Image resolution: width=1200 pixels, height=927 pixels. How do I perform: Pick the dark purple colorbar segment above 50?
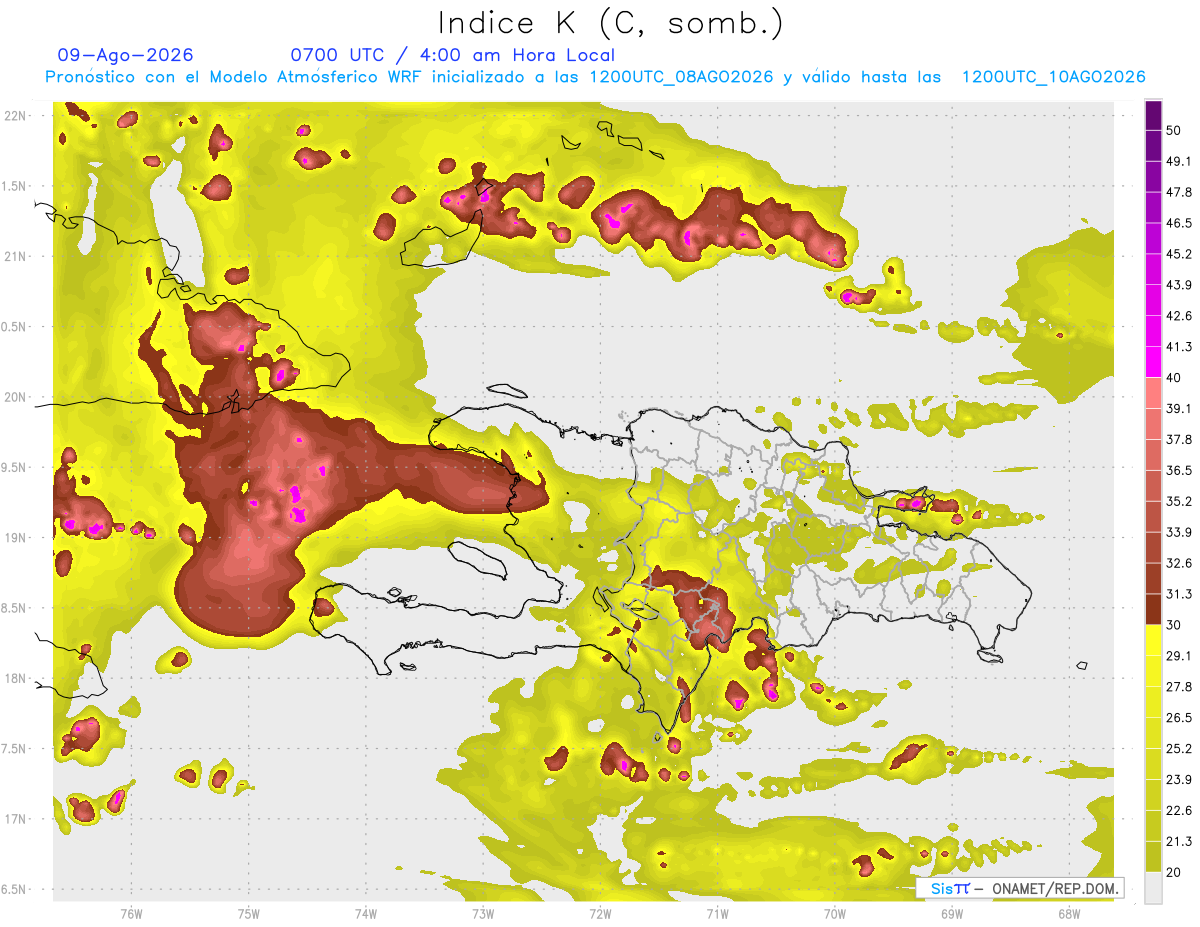(1154, 115)
